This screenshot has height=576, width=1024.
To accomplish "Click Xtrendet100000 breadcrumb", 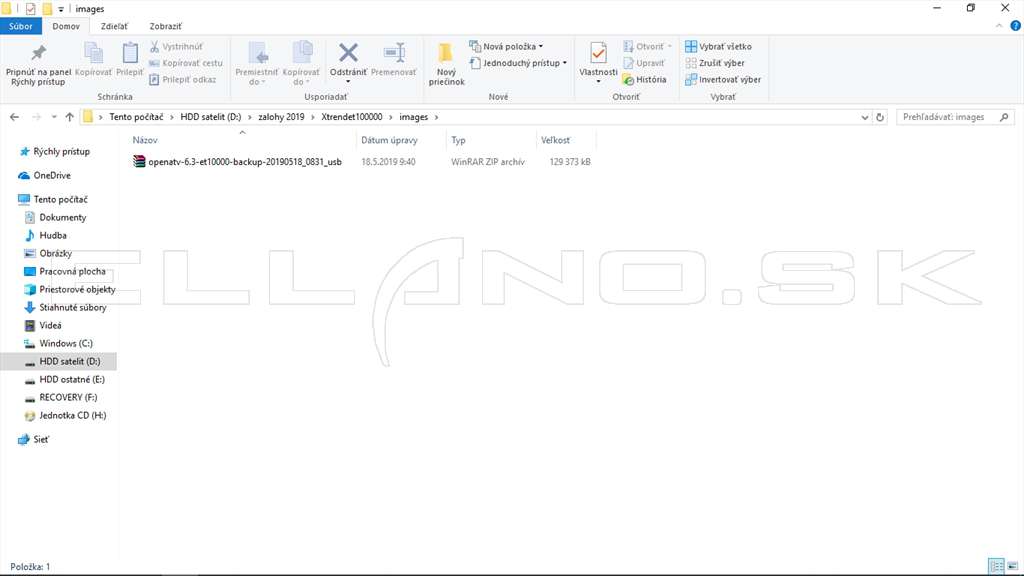I will 351,117.
